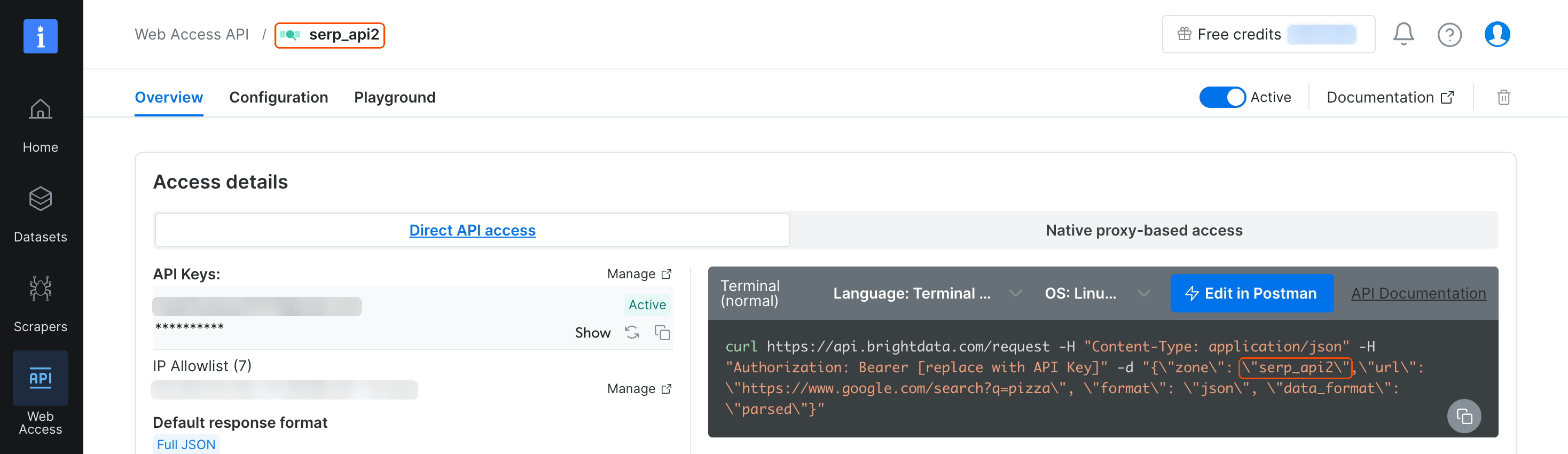Open the API Documentation link
This screenshot has height=454, width=1568.
pyautogui.click(x=1418, y=293)
